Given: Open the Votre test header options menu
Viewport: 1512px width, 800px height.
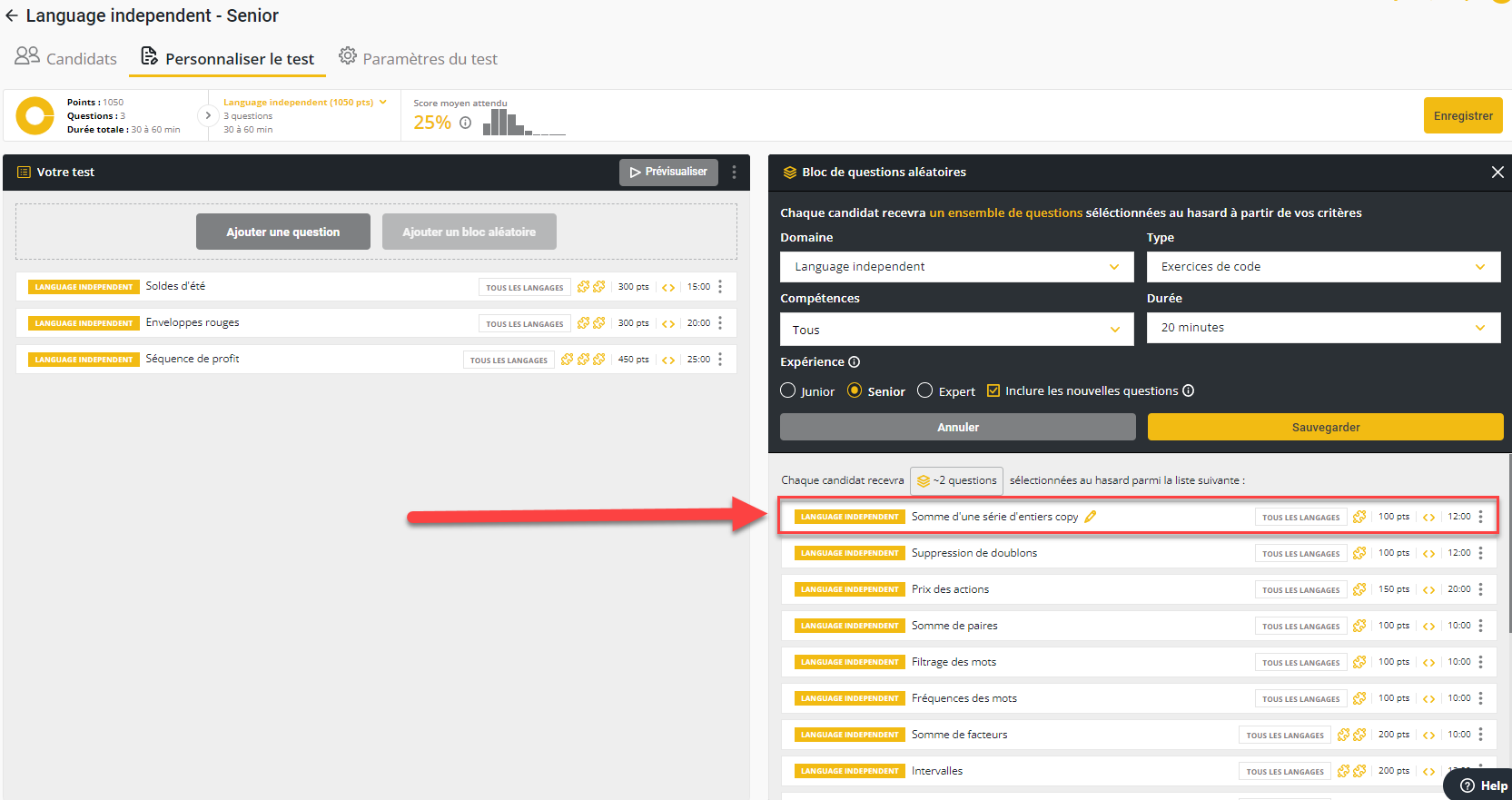Looking at the screenshot, I should tap(734, 173).
